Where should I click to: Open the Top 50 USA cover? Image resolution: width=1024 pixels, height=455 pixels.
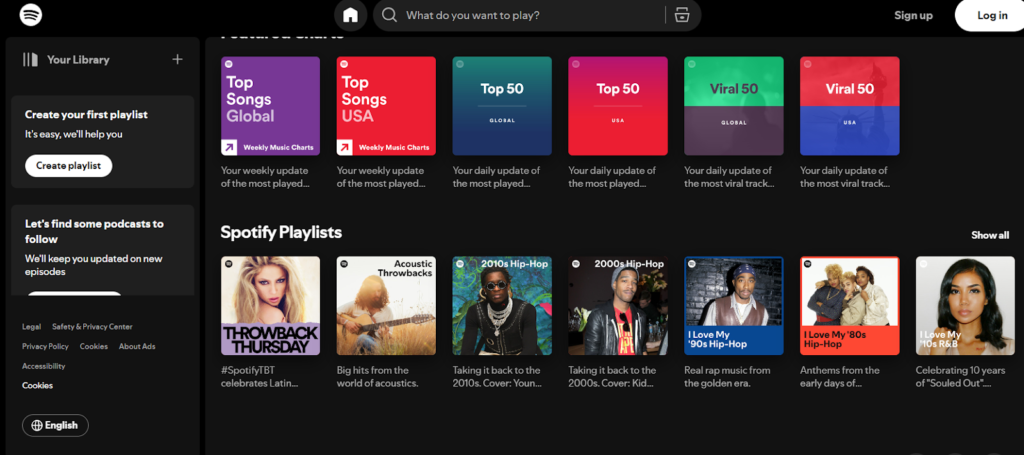pos(618,106)
